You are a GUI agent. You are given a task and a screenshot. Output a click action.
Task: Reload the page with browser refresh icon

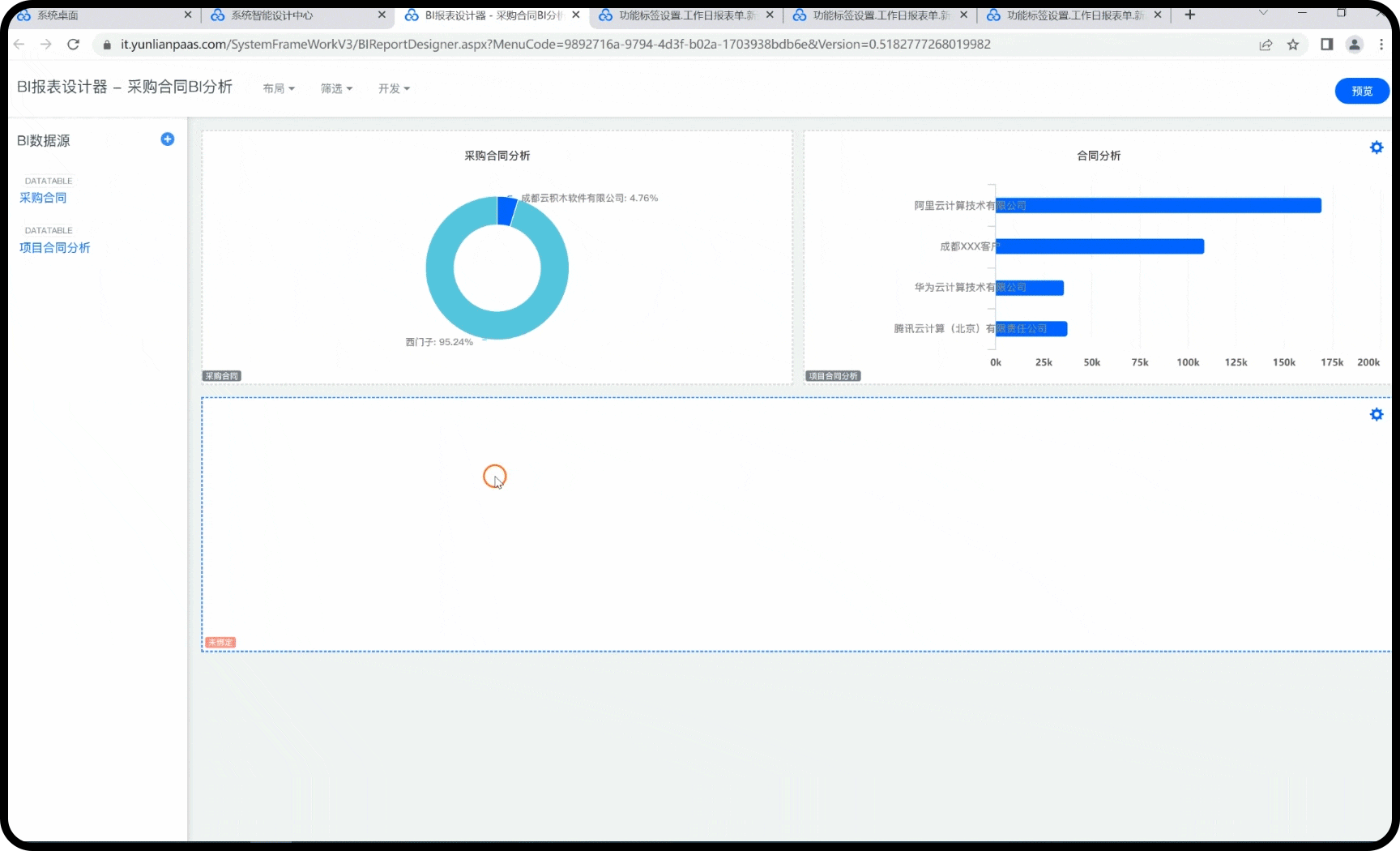point(74,45)
